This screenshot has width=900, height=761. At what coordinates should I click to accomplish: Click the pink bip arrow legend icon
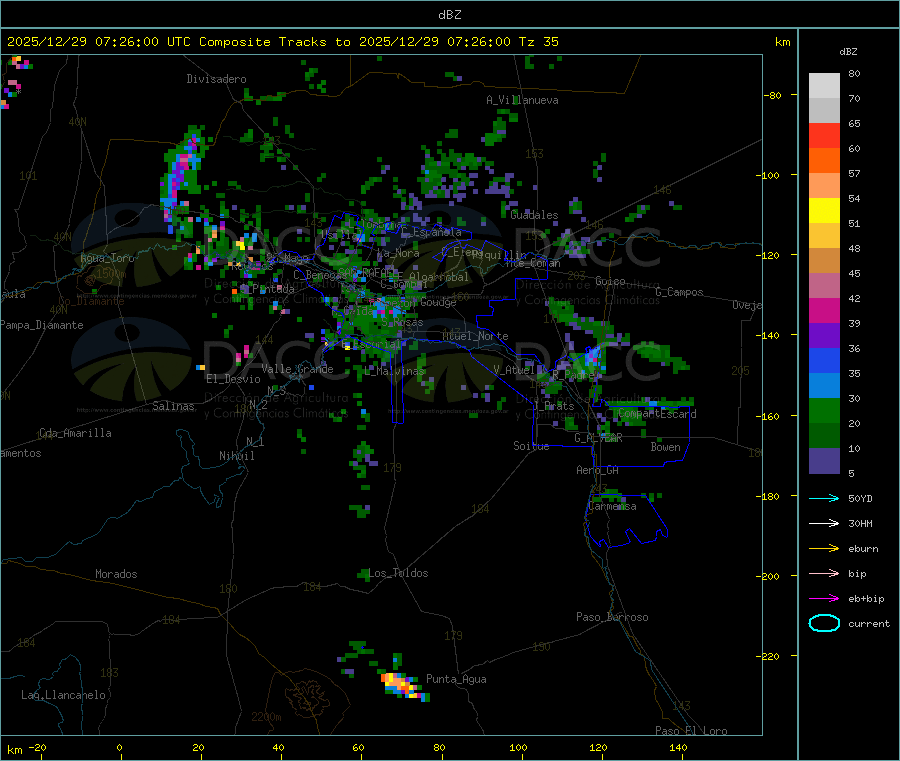click(824, 573)
